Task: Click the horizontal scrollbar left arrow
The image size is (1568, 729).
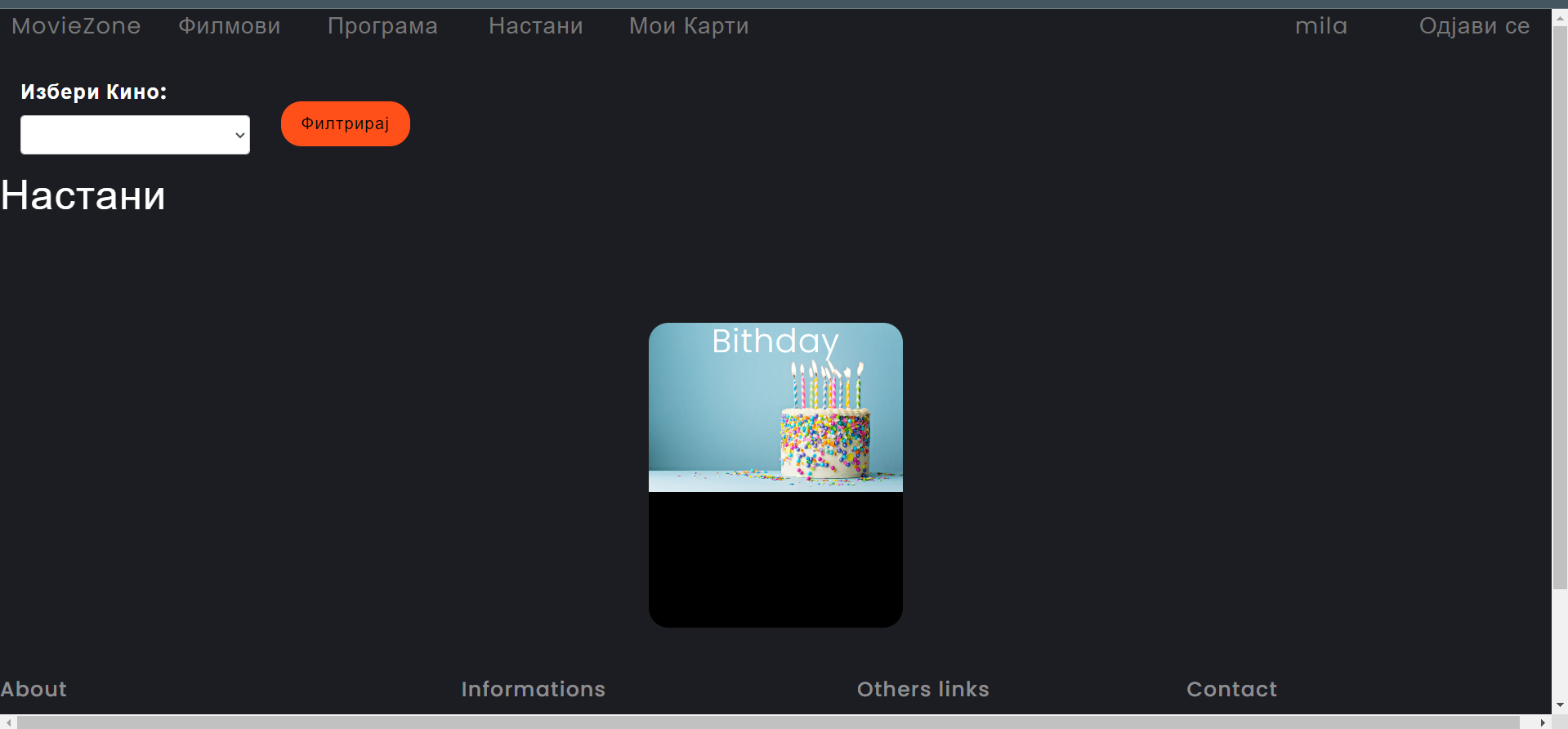Action: coord(8,722)
